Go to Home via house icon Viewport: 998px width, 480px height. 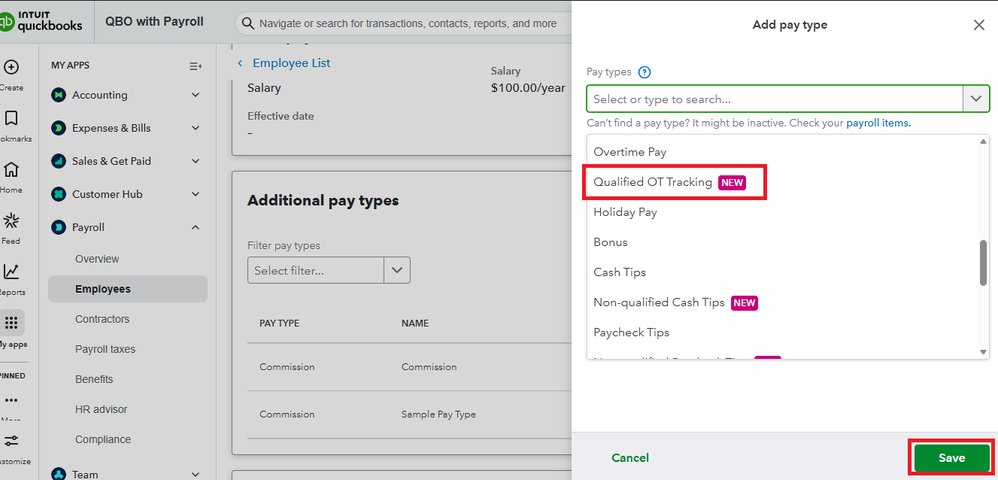coord(11,170)
